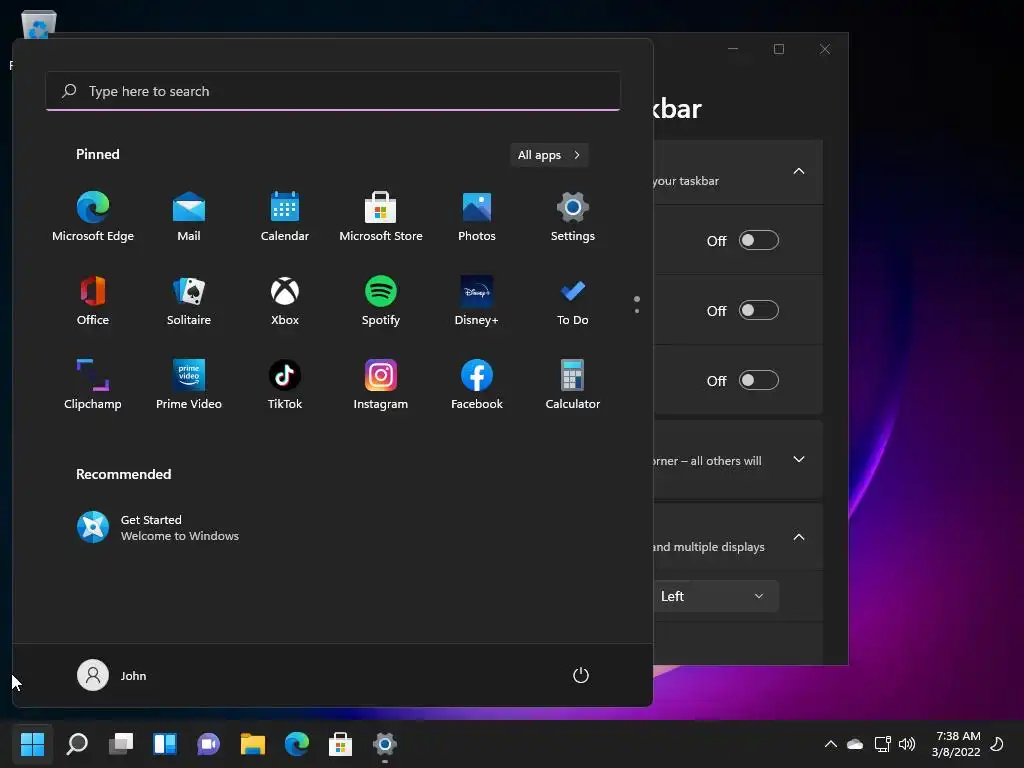The width and height of the screenshot is (1024, 768).
Task: Open network status tray icon
Action: click(x=882, y=744)
